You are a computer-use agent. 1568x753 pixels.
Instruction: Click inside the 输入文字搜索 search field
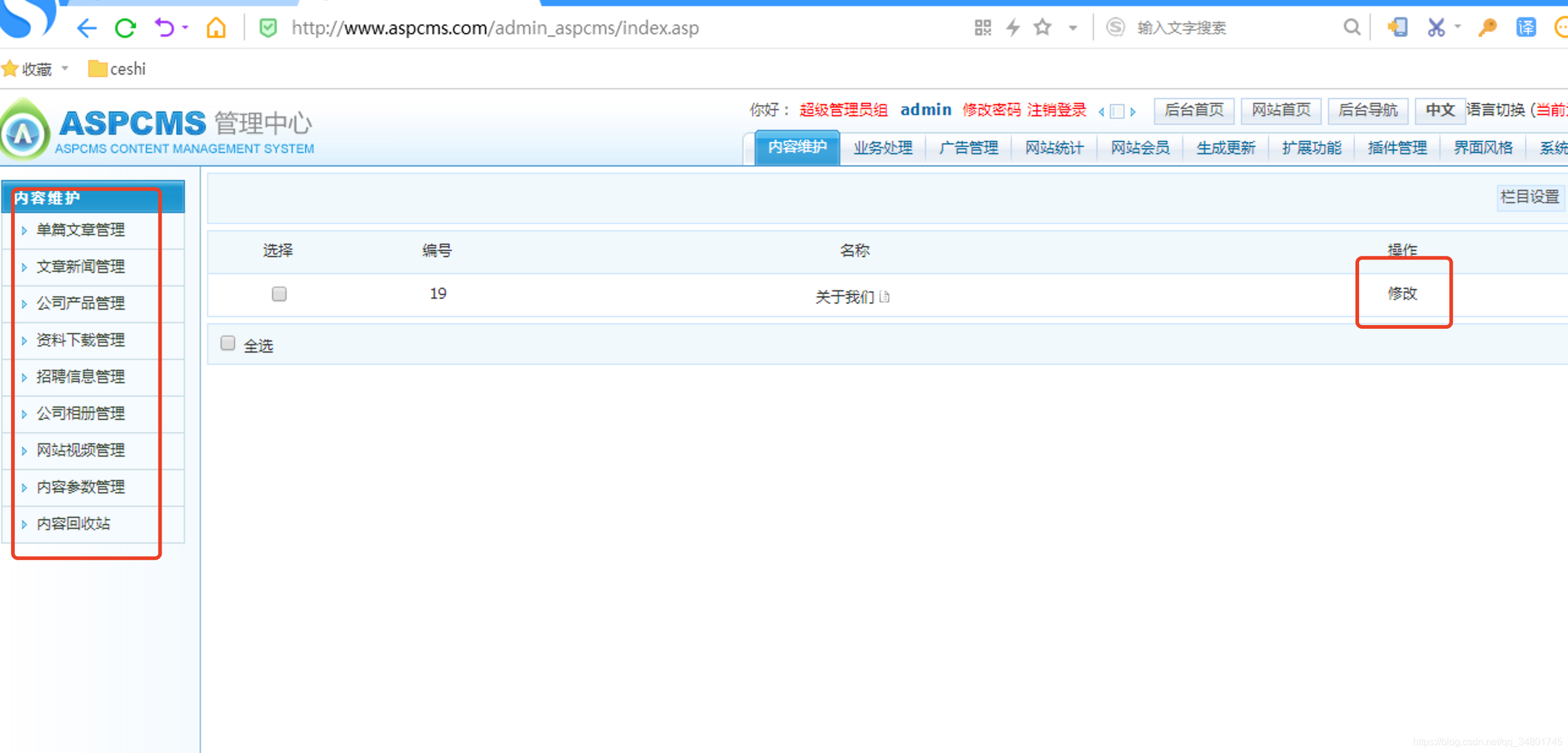(x=1181, y=27)
